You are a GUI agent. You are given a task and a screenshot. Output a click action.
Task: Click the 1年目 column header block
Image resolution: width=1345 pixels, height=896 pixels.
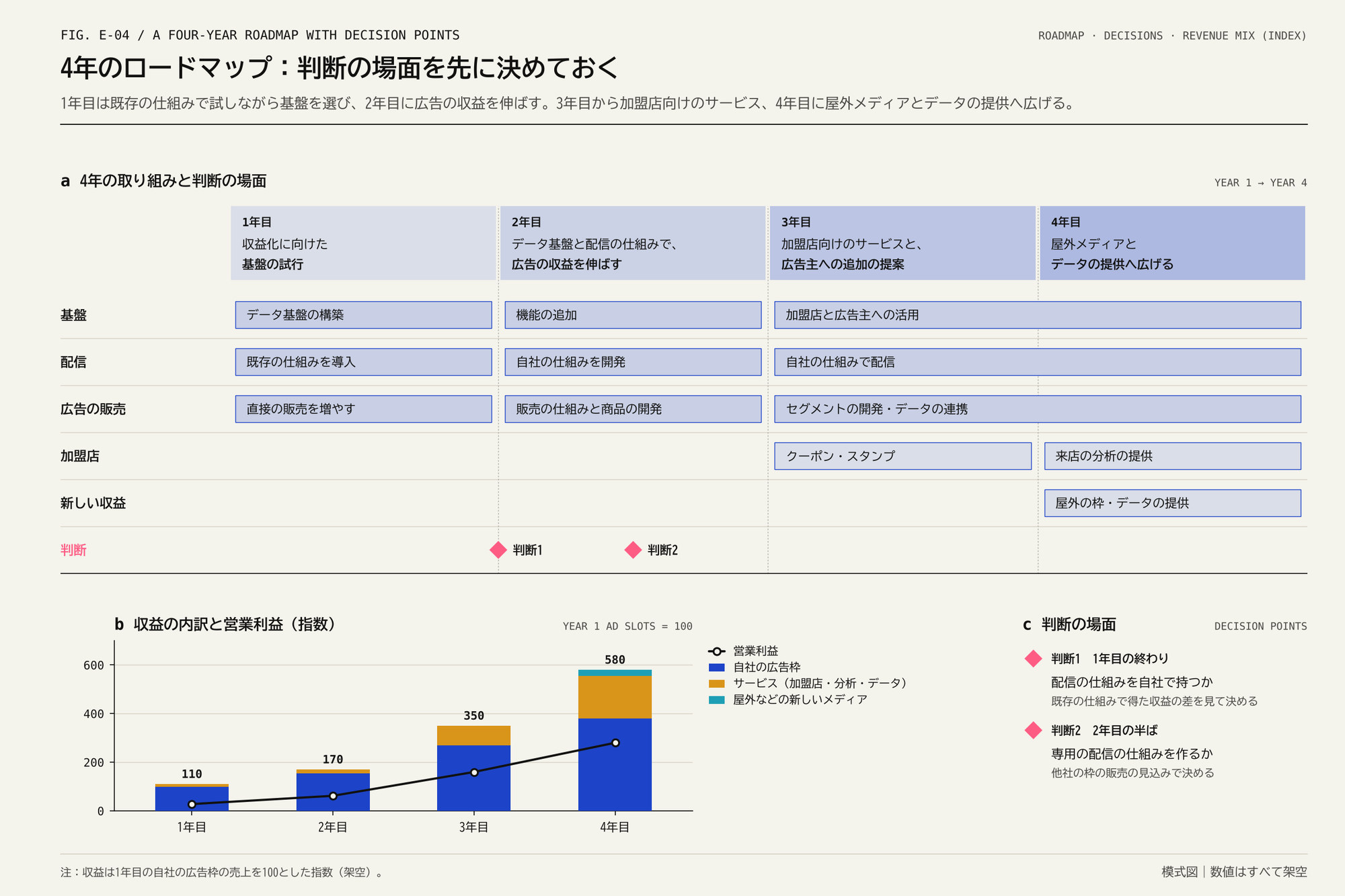point(363,243)
